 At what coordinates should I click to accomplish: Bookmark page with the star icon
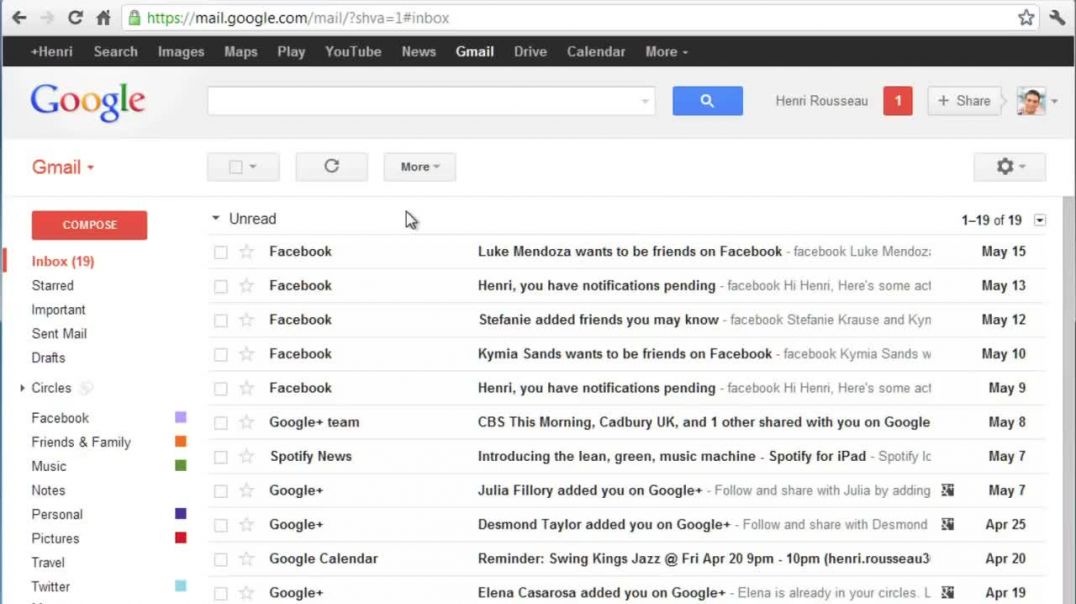pos(1026,18)
